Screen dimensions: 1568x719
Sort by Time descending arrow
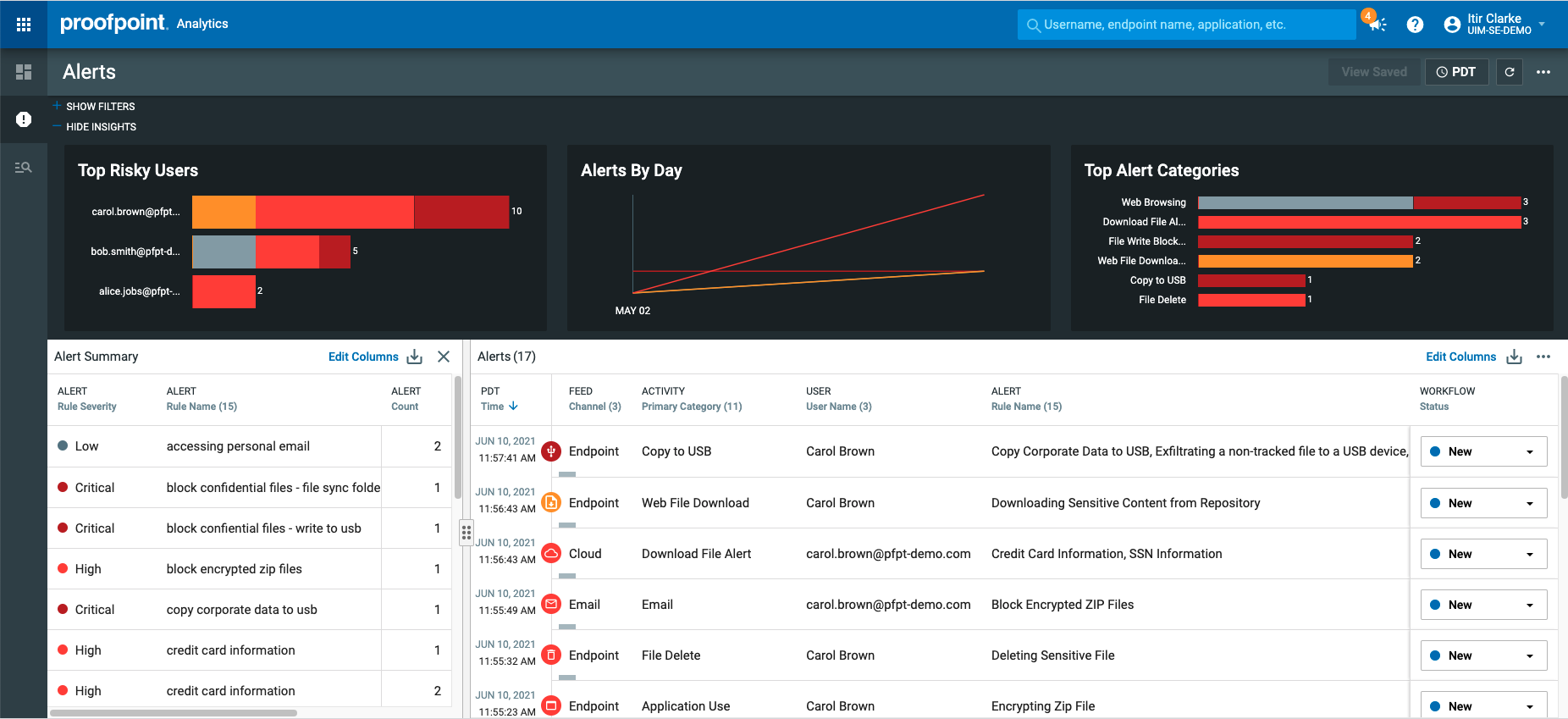pyautogui.click(x=513, y=407)
